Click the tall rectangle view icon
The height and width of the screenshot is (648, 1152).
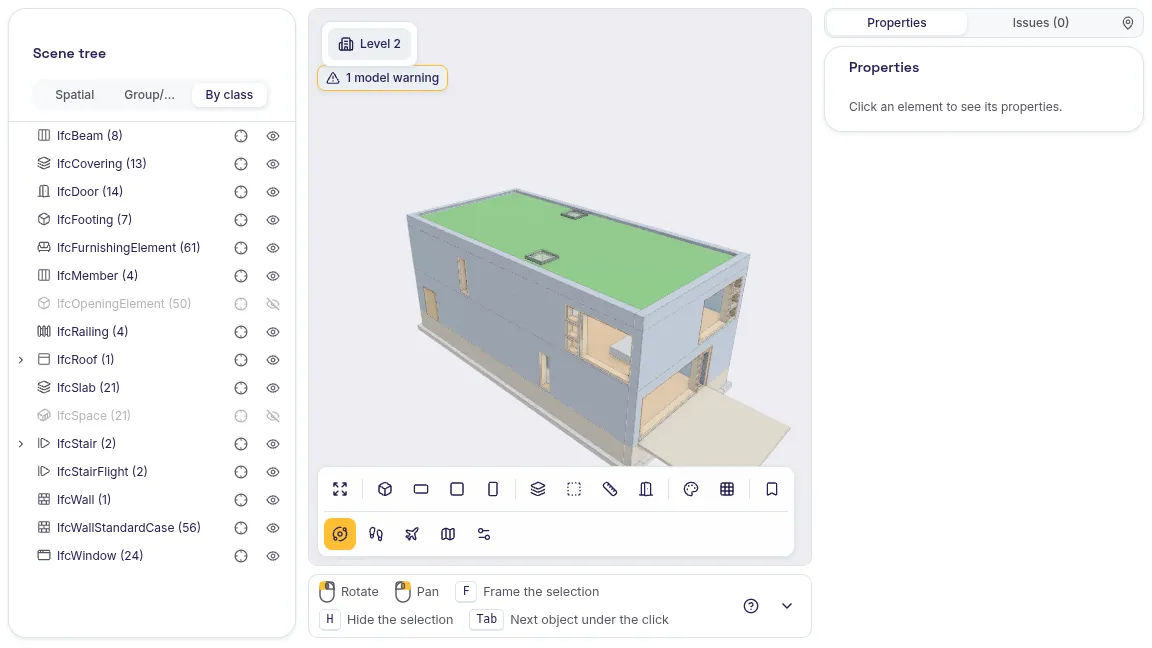[493, 489]
